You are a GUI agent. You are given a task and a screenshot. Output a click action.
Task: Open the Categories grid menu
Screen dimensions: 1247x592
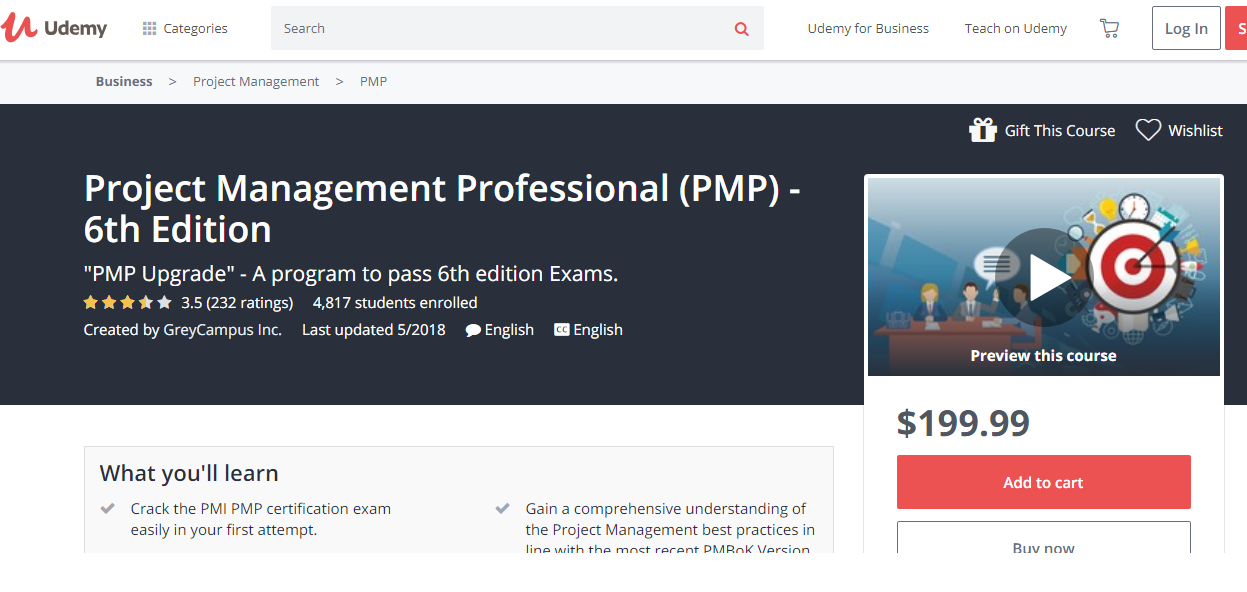pyautogui.click(x=185, y=28)
